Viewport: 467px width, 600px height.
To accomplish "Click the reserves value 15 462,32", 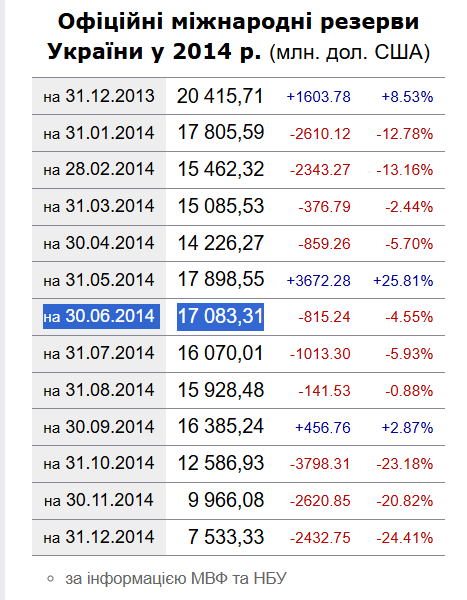I will point(220,169).
